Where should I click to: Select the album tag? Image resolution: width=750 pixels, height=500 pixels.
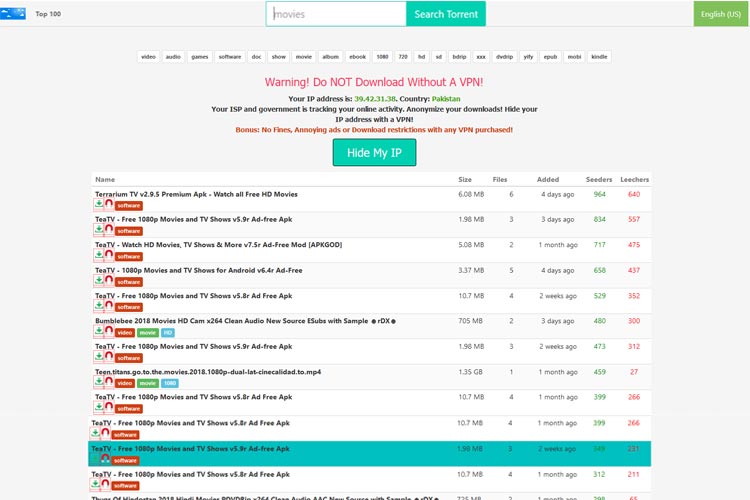[331, 56]
